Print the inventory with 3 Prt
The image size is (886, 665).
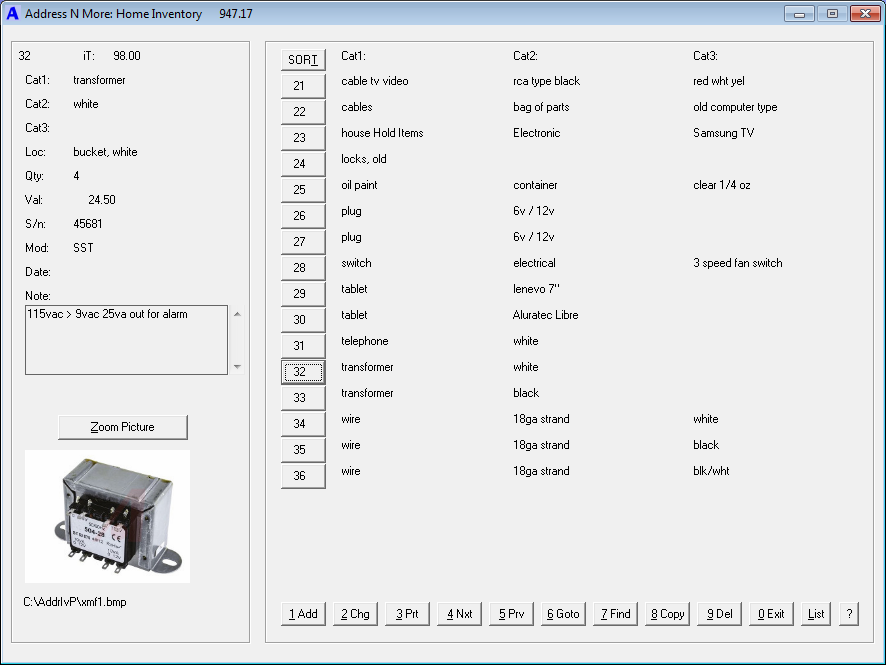tap(407, 613)
